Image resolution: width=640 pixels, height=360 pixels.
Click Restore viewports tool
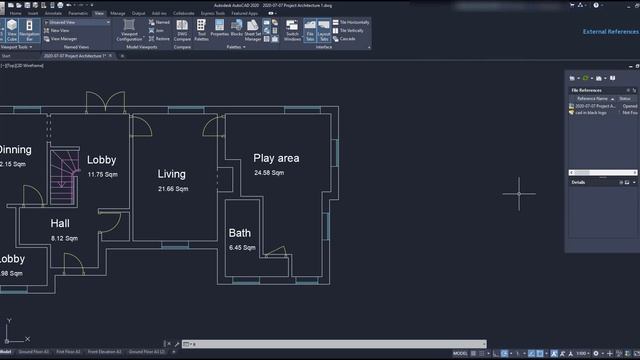[x=159, y=39]
